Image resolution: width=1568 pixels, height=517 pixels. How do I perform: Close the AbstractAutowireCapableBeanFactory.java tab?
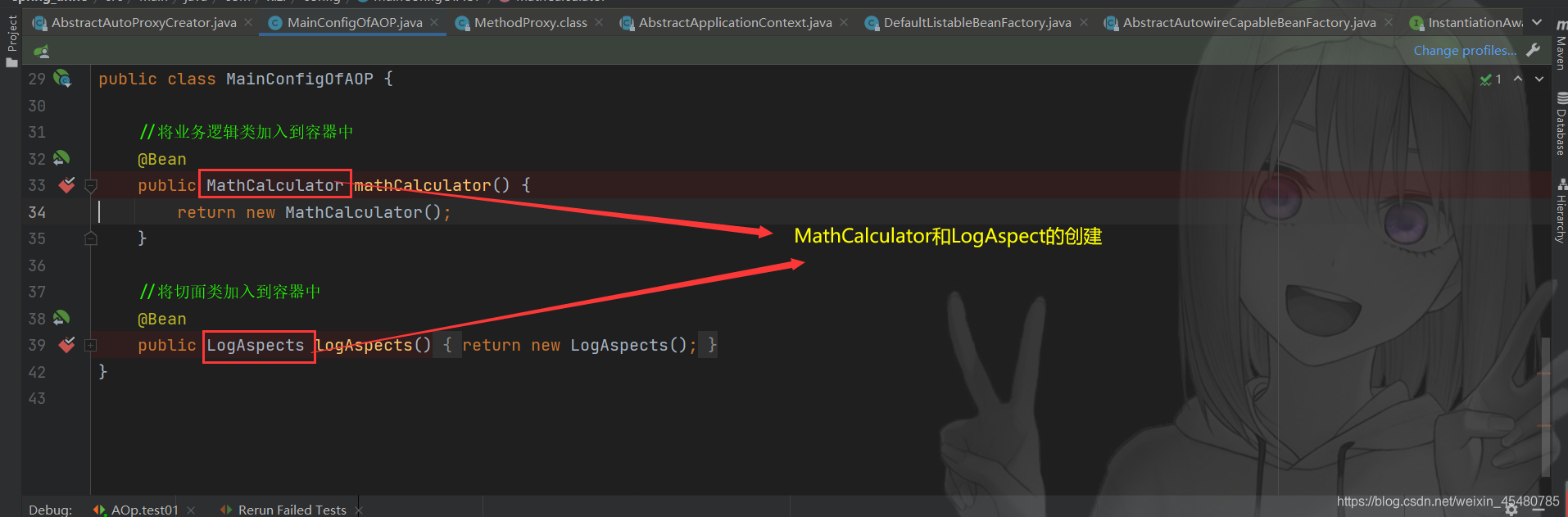click(1389, 22)
